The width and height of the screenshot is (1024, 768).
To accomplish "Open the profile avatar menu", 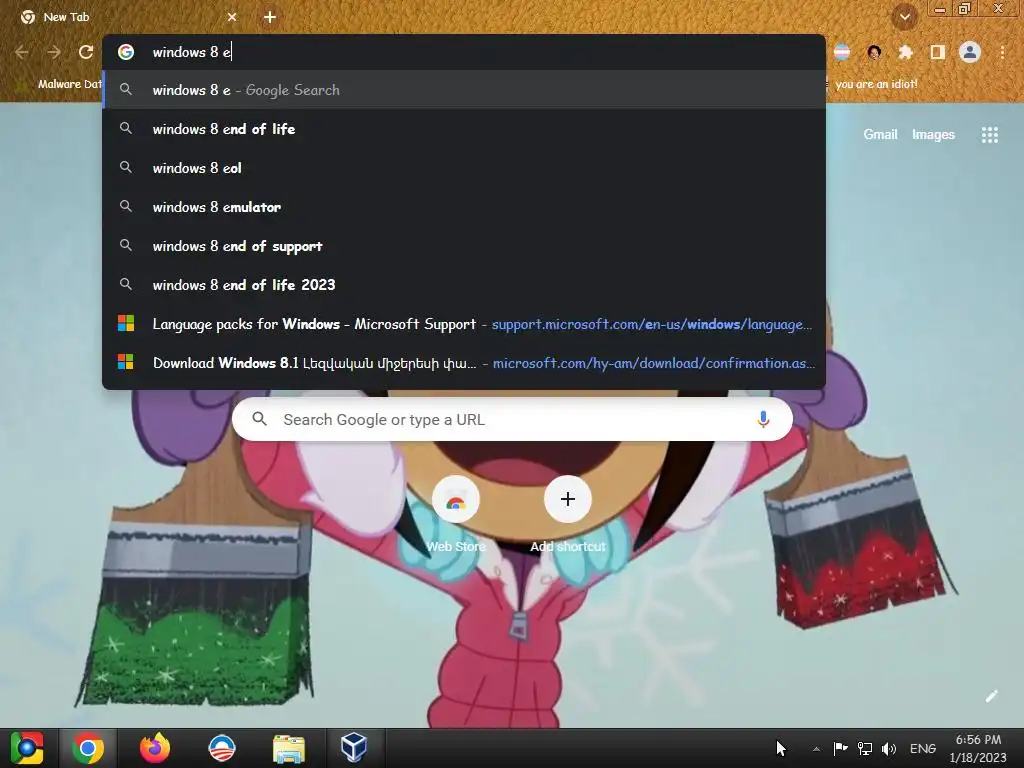I will (970, 52).
